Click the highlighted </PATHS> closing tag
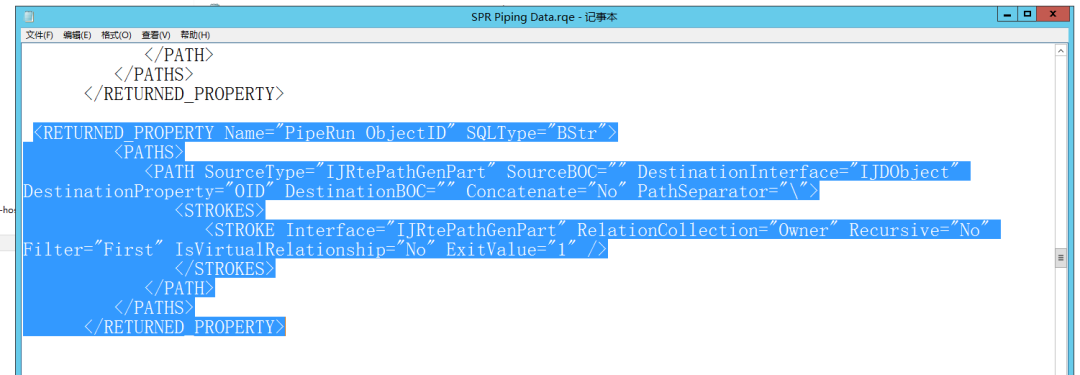Viewport: 1080px width, 375px height. point(154,308)
